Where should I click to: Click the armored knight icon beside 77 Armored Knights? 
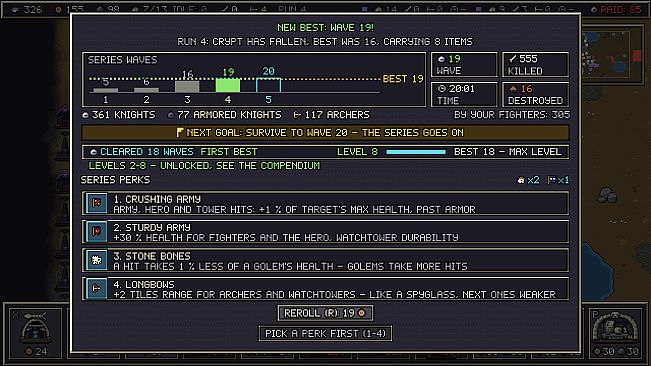click(171, 115)
